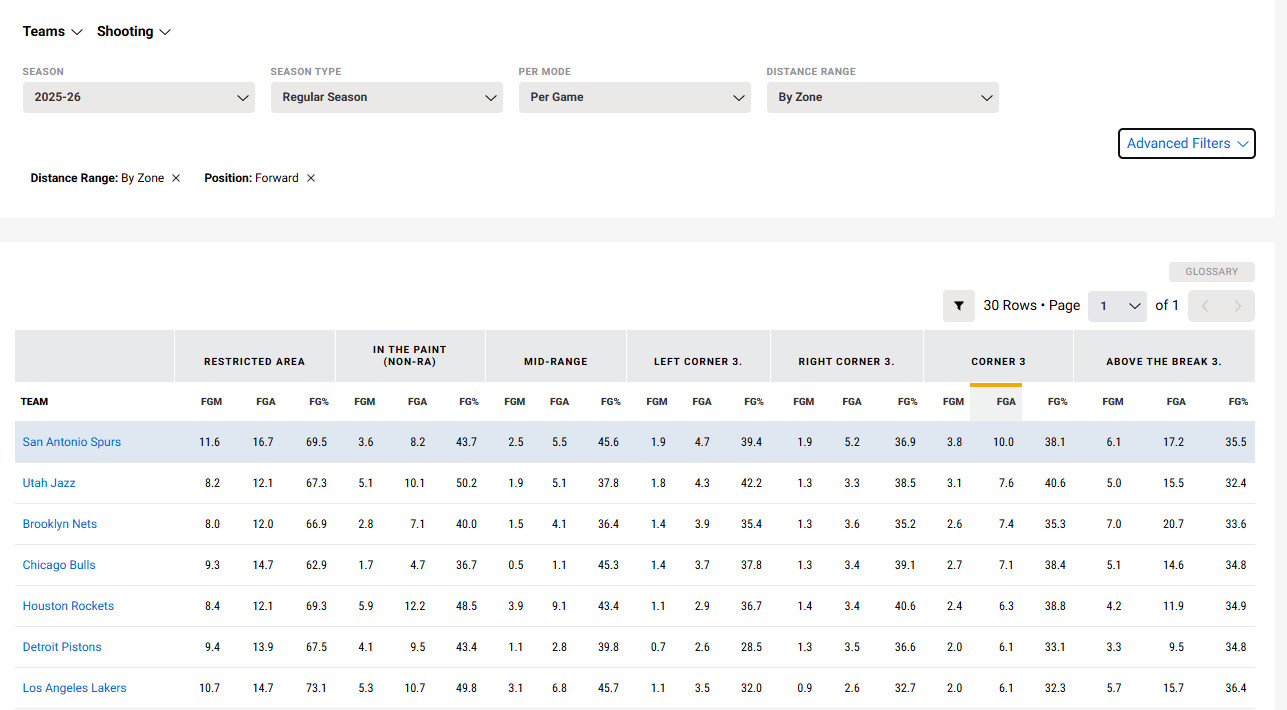Remove the Distance Range: By Zone filter

(176, 178)
